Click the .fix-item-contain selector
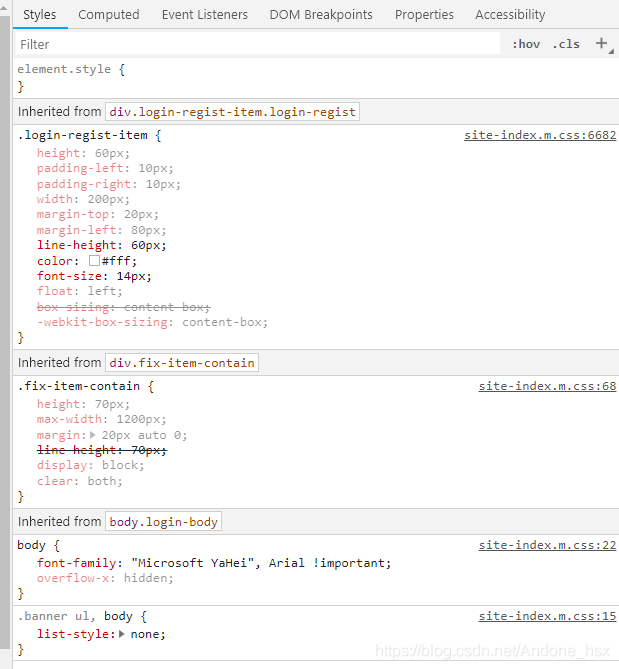619x669 pixels. (x=78, y=386)
